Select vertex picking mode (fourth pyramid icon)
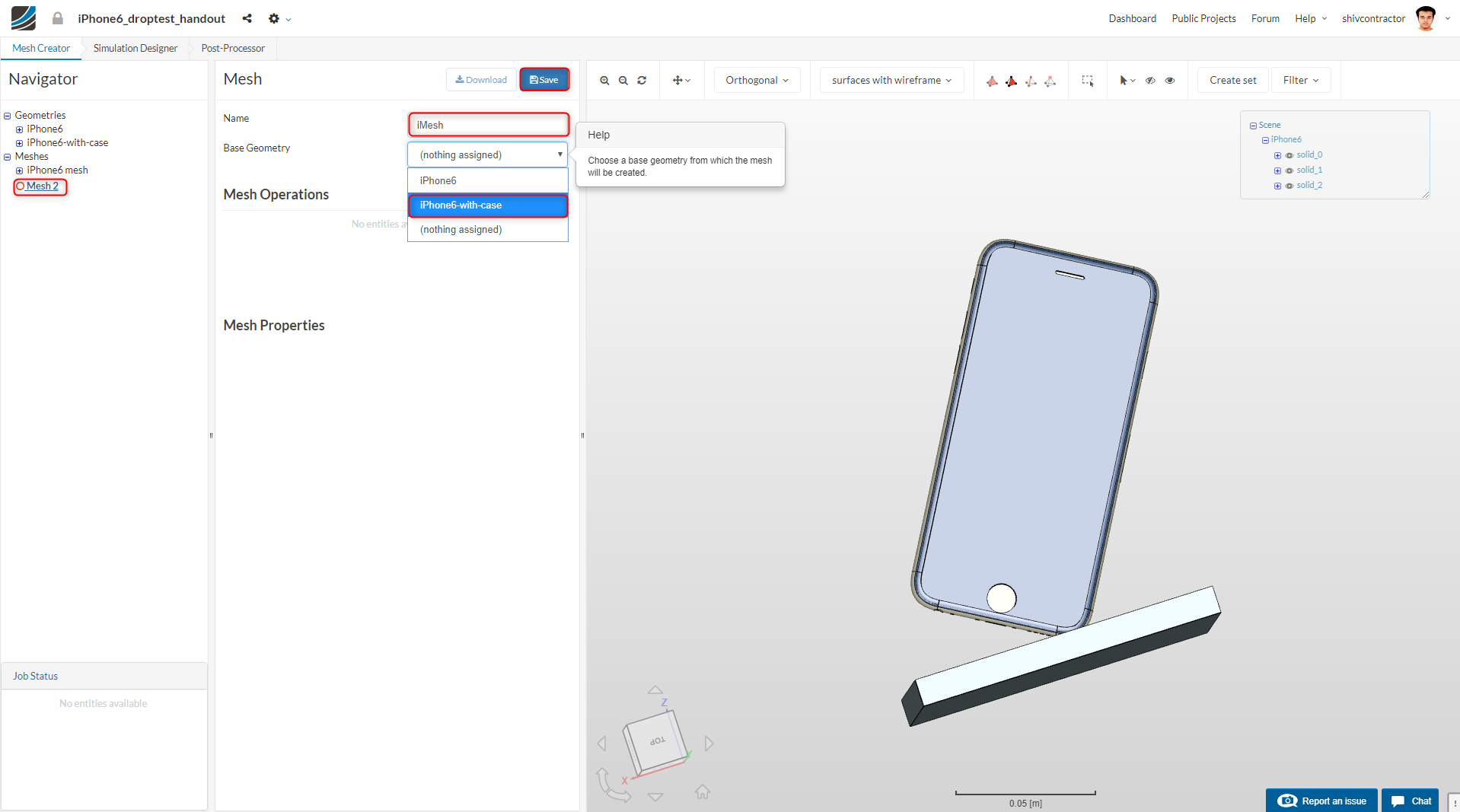 [x=1050, y=81]
